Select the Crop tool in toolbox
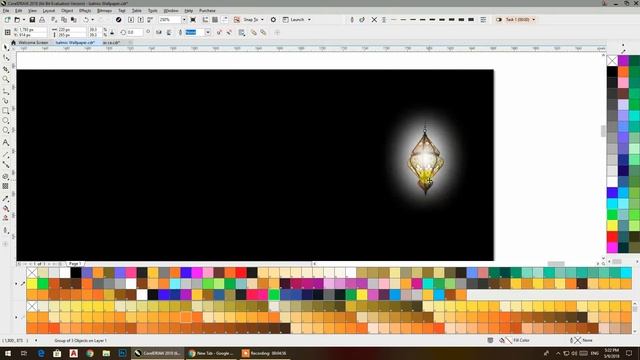This screenshot has height=360, width=640. click(6, 69)
